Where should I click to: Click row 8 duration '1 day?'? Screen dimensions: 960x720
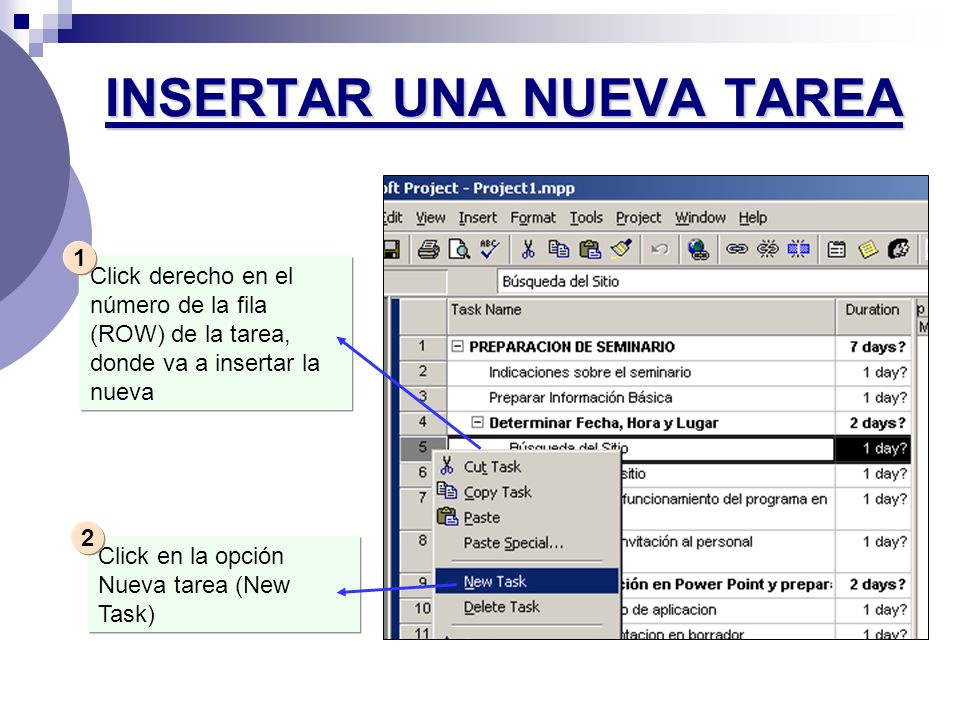click(x=873, y=550)
